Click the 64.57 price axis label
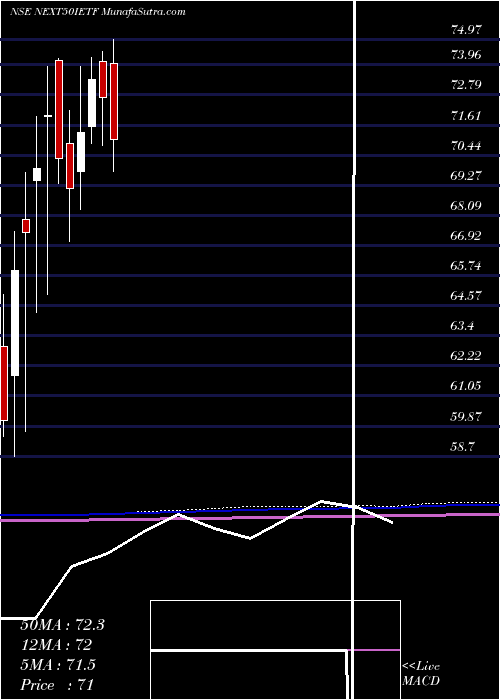The height and width of the screenshot is (700, 500). [x=466, y=296]
